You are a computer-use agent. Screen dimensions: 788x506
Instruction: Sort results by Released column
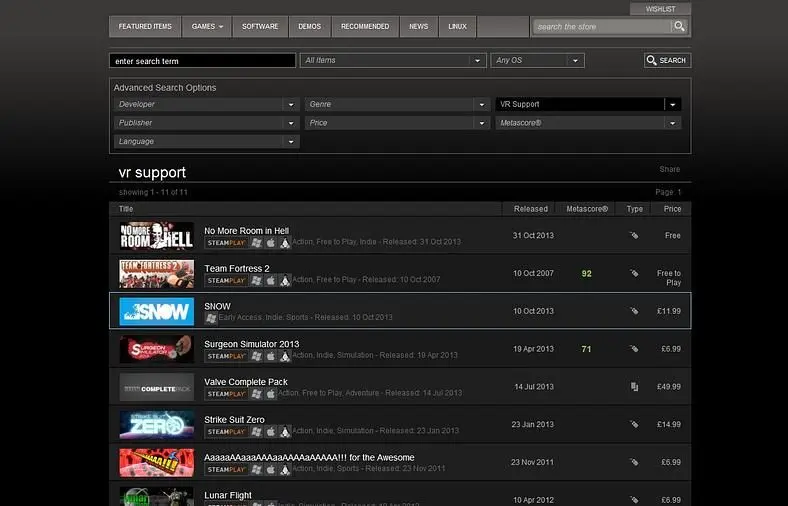[531, 209]
